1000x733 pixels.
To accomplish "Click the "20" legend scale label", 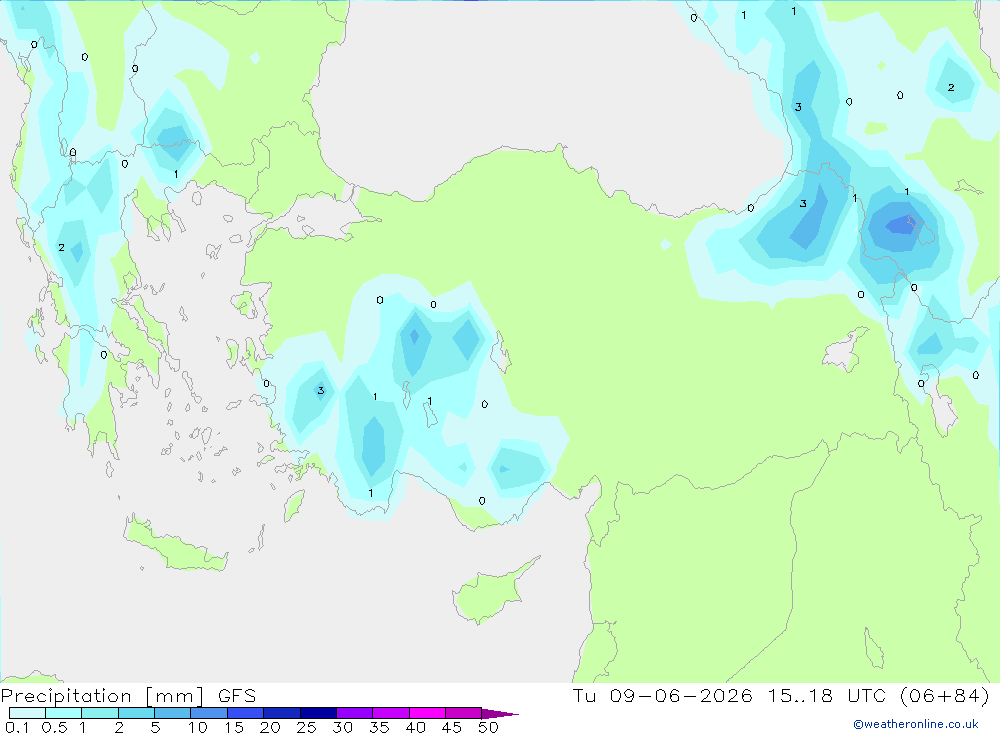I will (x=270, y=727).
